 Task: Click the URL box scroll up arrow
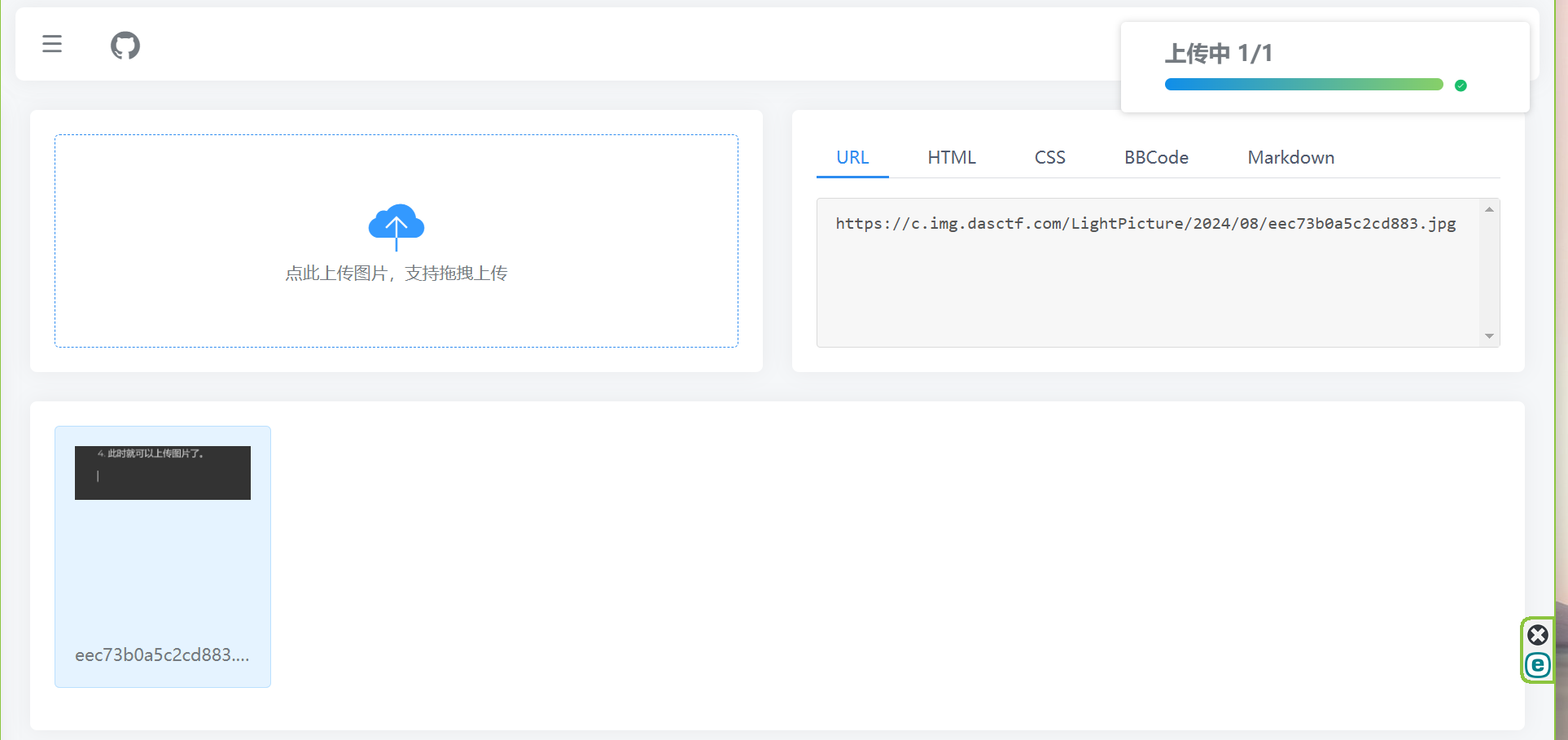tap(1489, 210)
